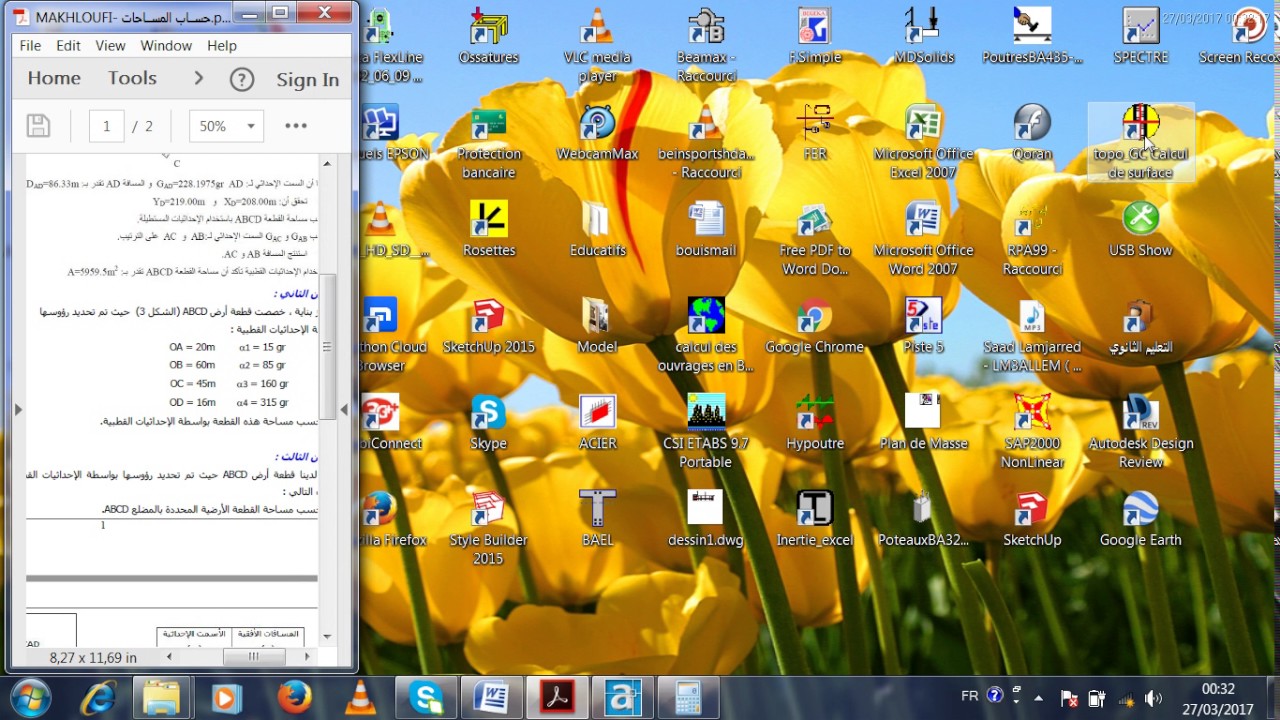1280x720 pixels.
Task: Select the topo_GC Calcul de surface icon
Action: click(x=1141, y=142)
